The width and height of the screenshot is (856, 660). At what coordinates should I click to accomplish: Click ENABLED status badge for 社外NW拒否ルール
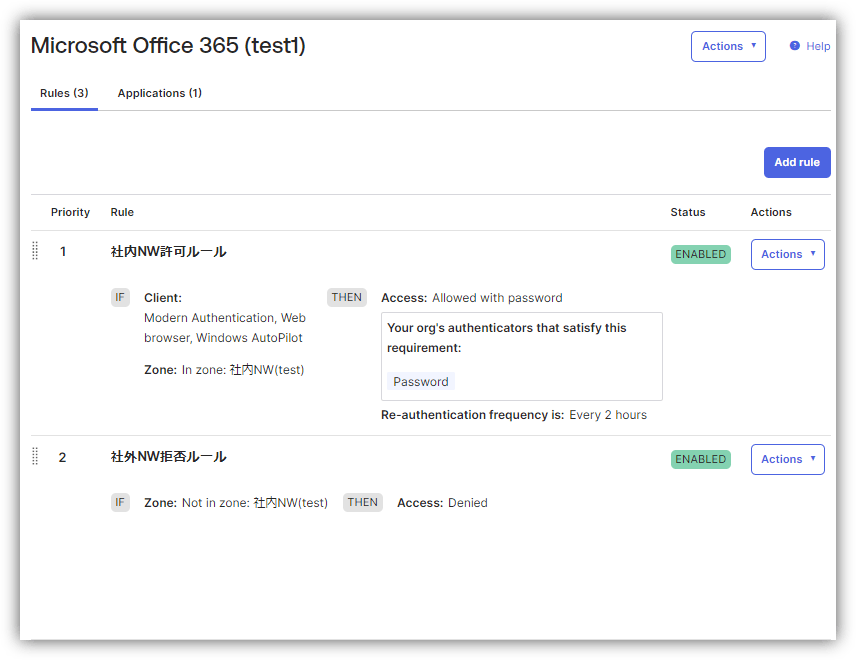tap(701, 459)
